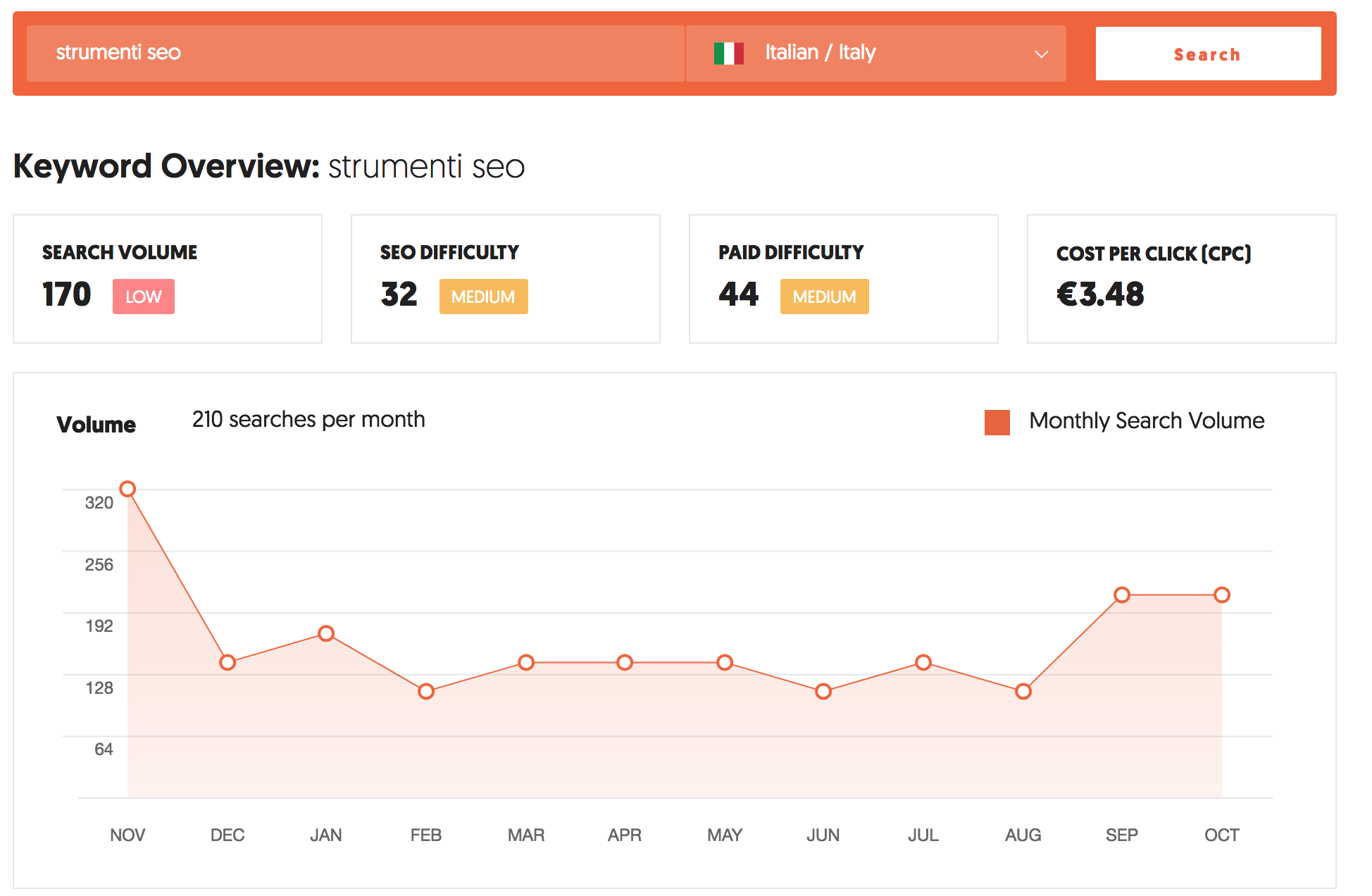This screenshot has height=896, width=1372.
Task: Select the FEB data point on chart
Action: [x=426, y=691]
